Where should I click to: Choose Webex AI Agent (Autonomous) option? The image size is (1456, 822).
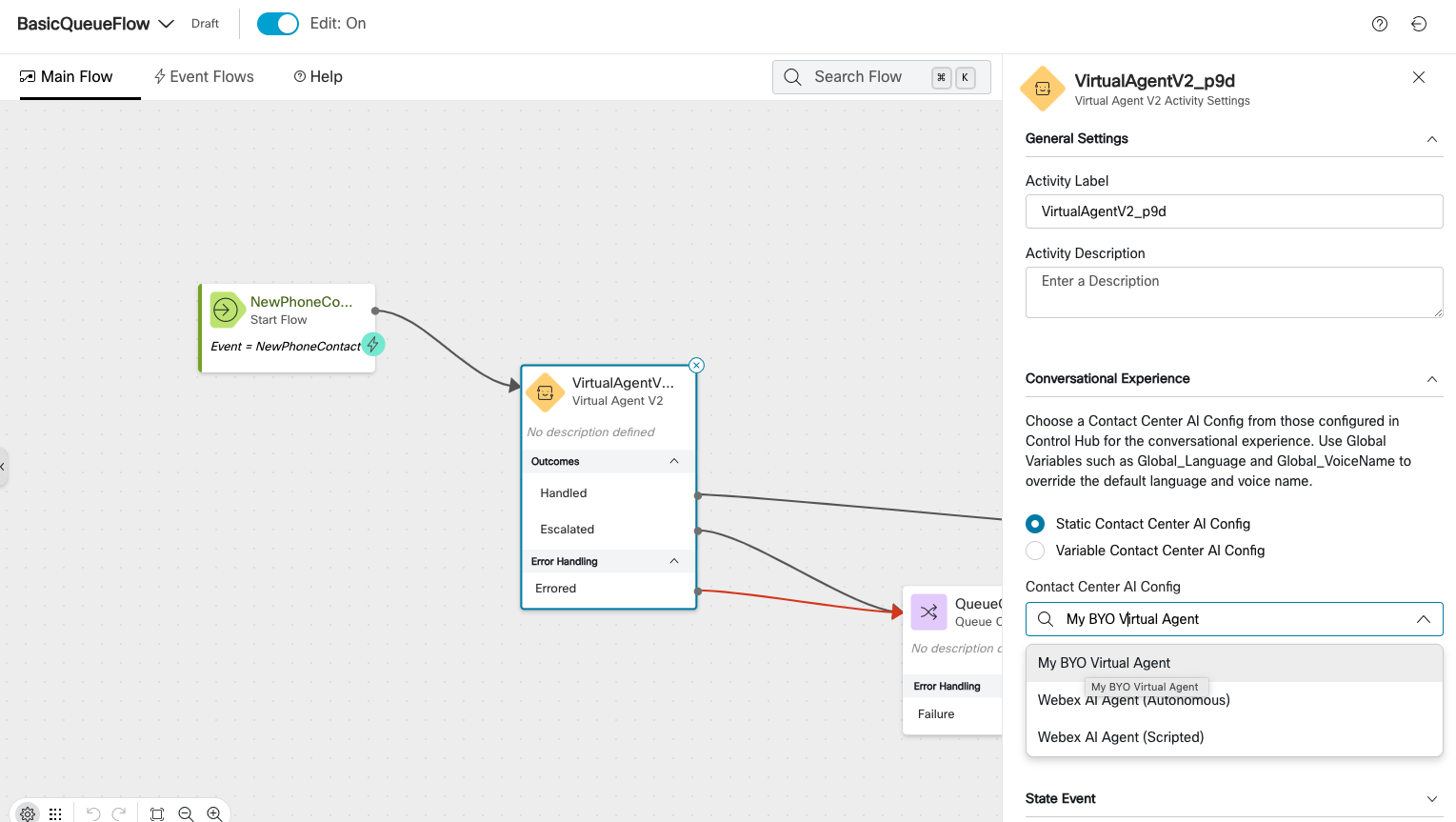pyautogui.click(x=1234, y=700)
